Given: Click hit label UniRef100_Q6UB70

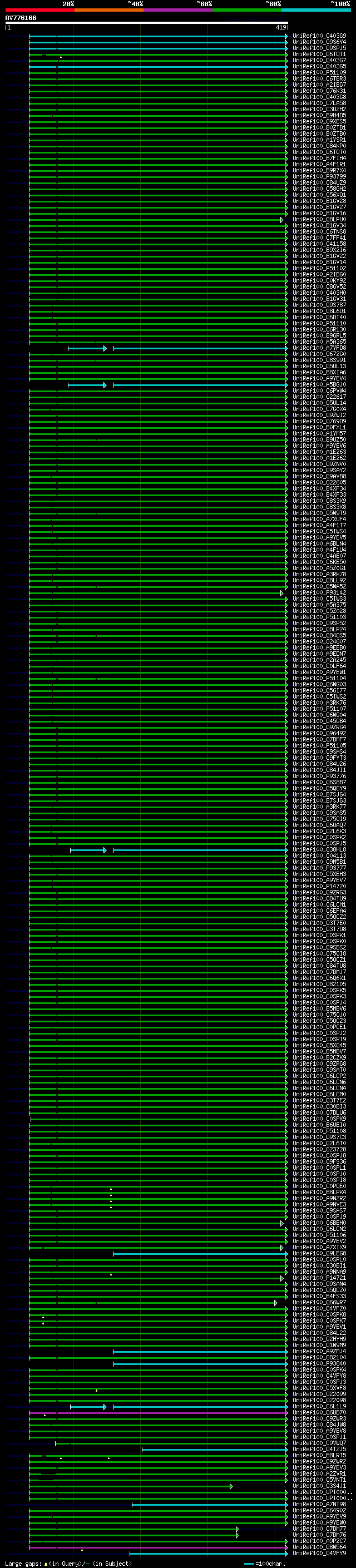Looking at the screenshot, I should pyautogui.click(x=319, y=1413).
